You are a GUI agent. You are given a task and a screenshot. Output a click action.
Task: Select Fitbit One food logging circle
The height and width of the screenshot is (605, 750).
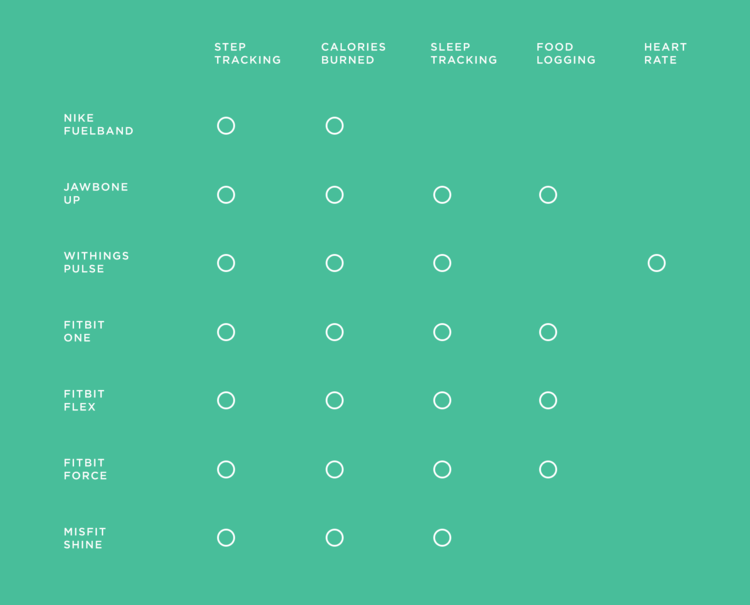548,332
